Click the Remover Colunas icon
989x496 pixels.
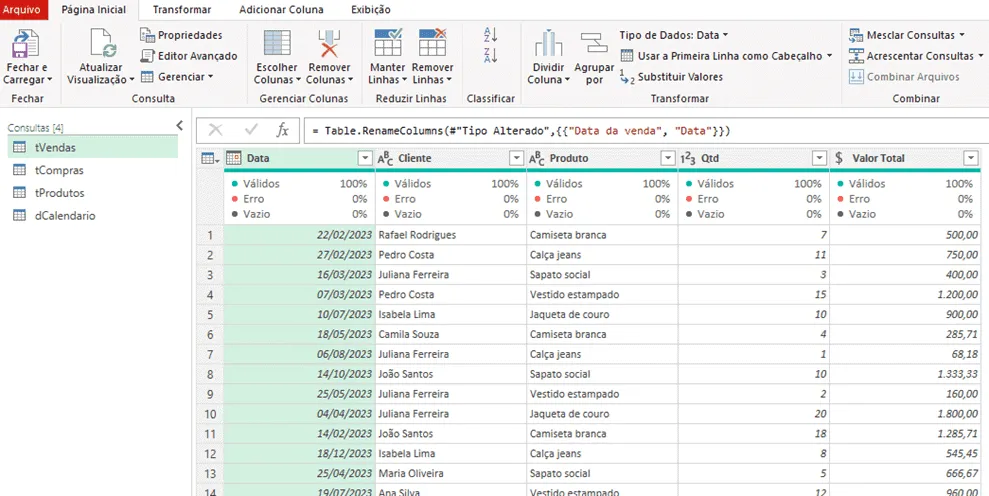(329, 44)
